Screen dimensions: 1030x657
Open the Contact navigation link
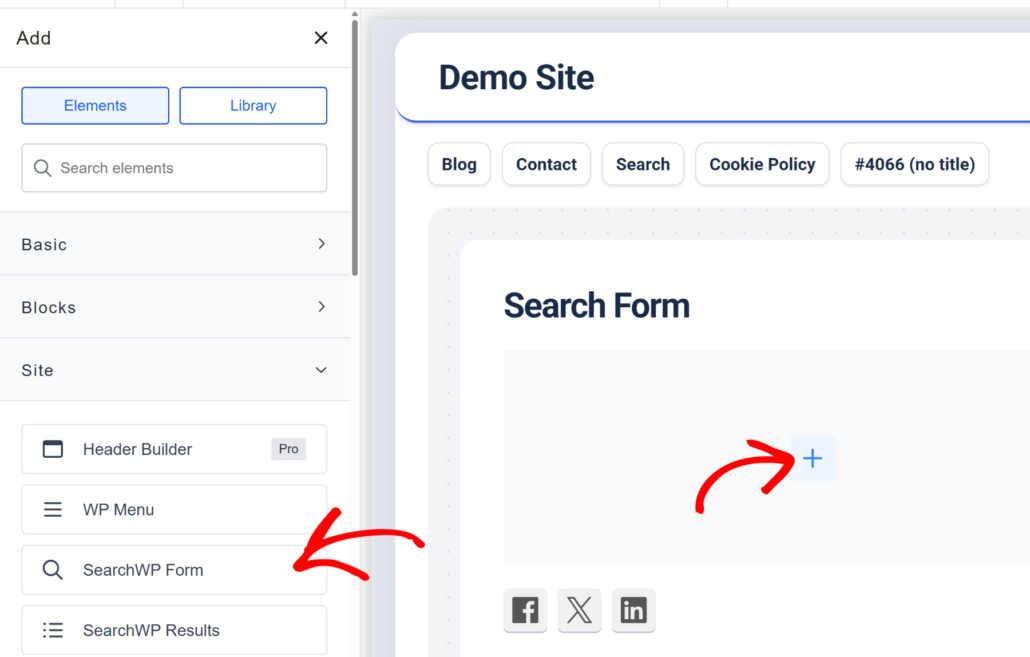tap(546, 165)
